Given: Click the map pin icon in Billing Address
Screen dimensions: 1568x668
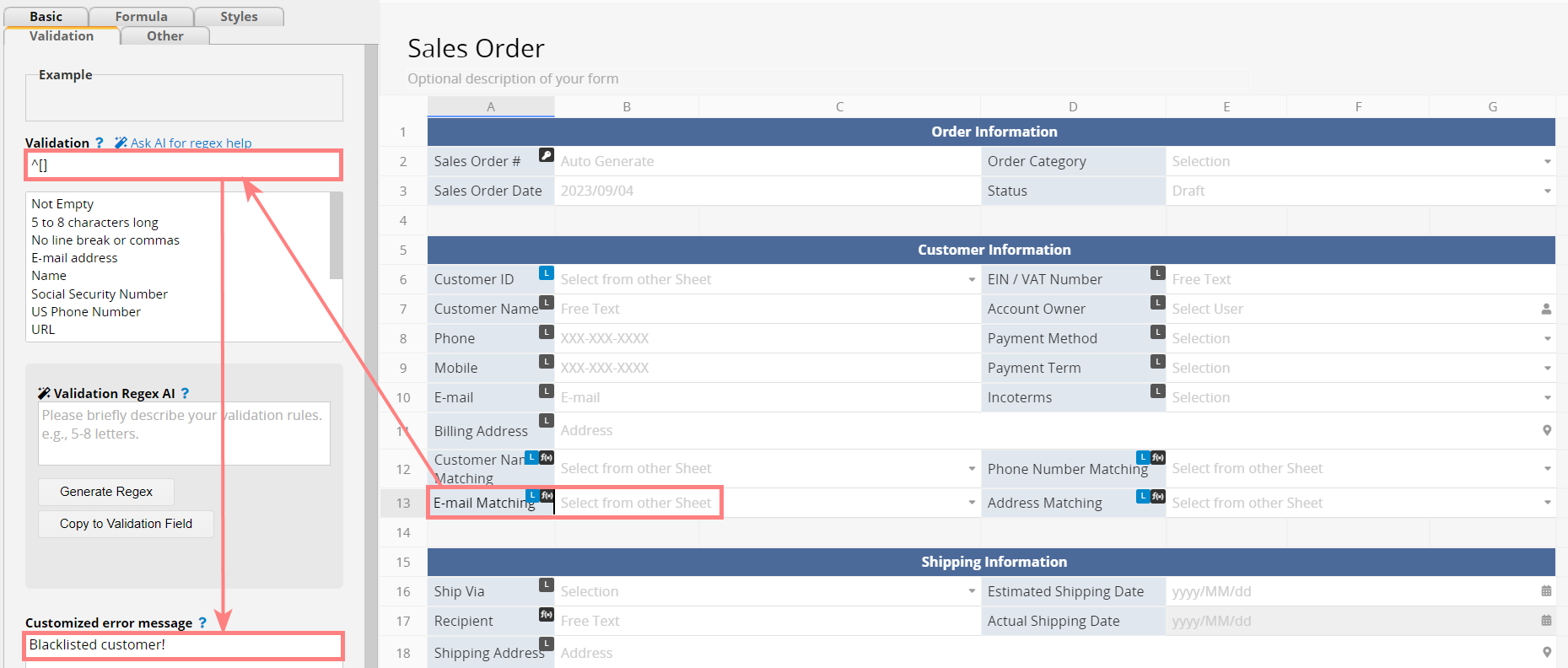Looking at the screenshot, I should pyautogui.click(x=1546, y=430).
